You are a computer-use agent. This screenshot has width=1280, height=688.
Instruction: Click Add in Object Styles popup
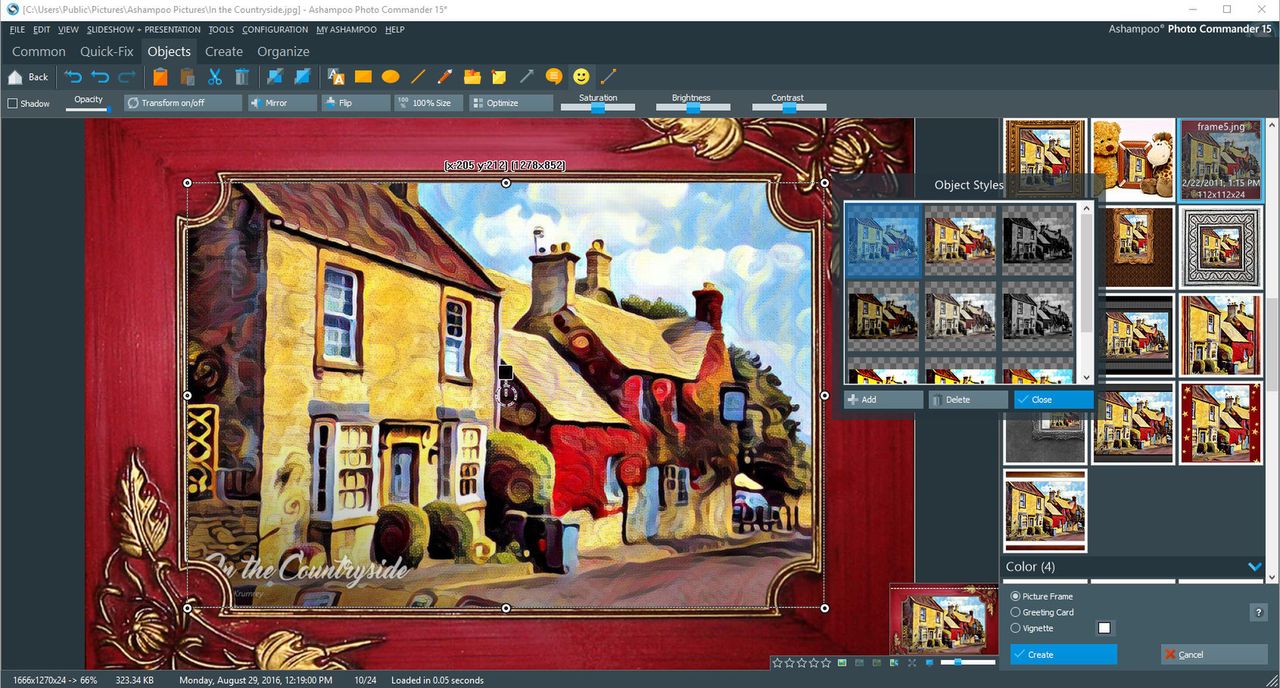(x=883, y=399)
